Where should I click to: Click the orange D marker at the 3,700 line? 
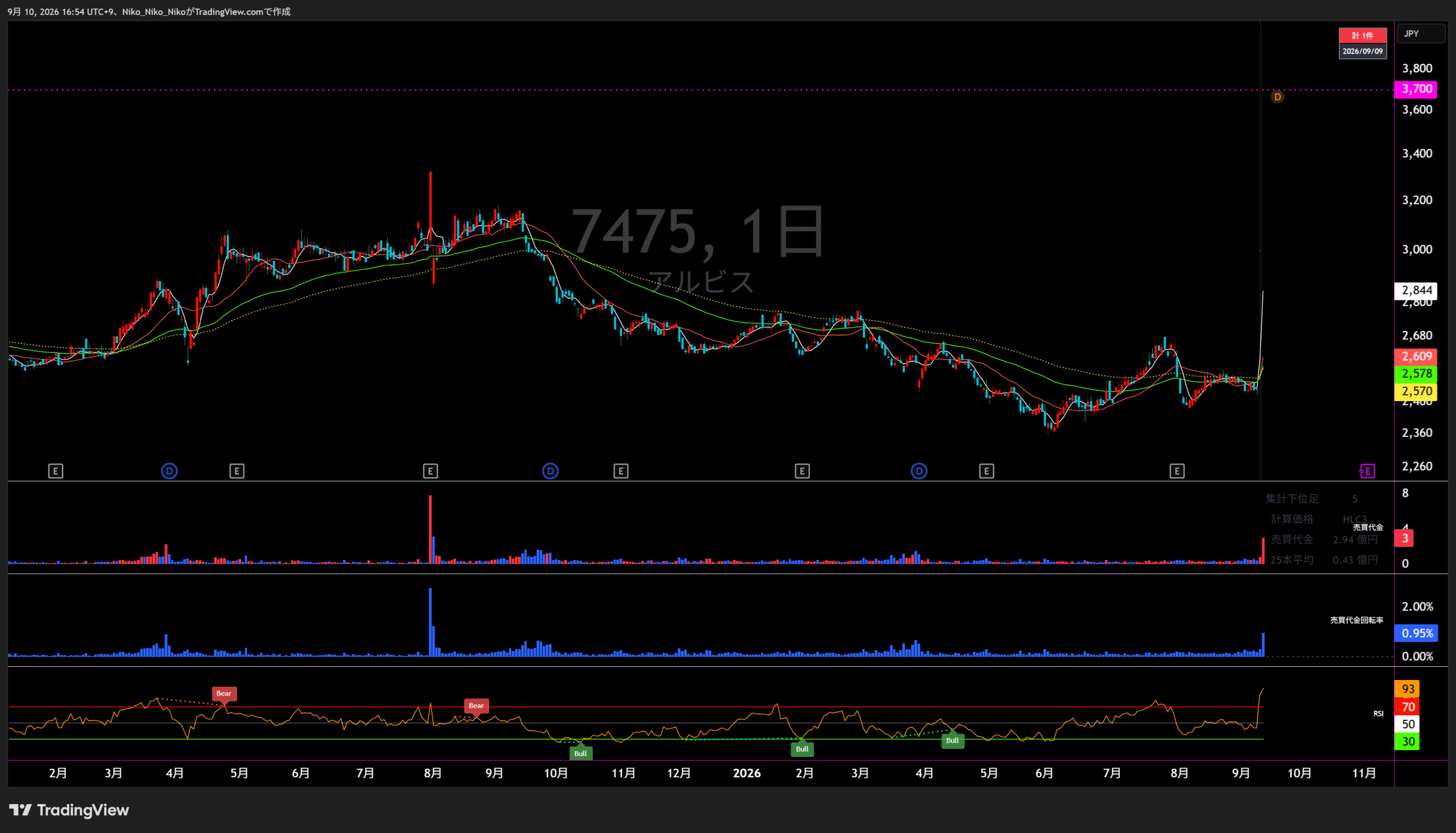[x=1277, y=97]
